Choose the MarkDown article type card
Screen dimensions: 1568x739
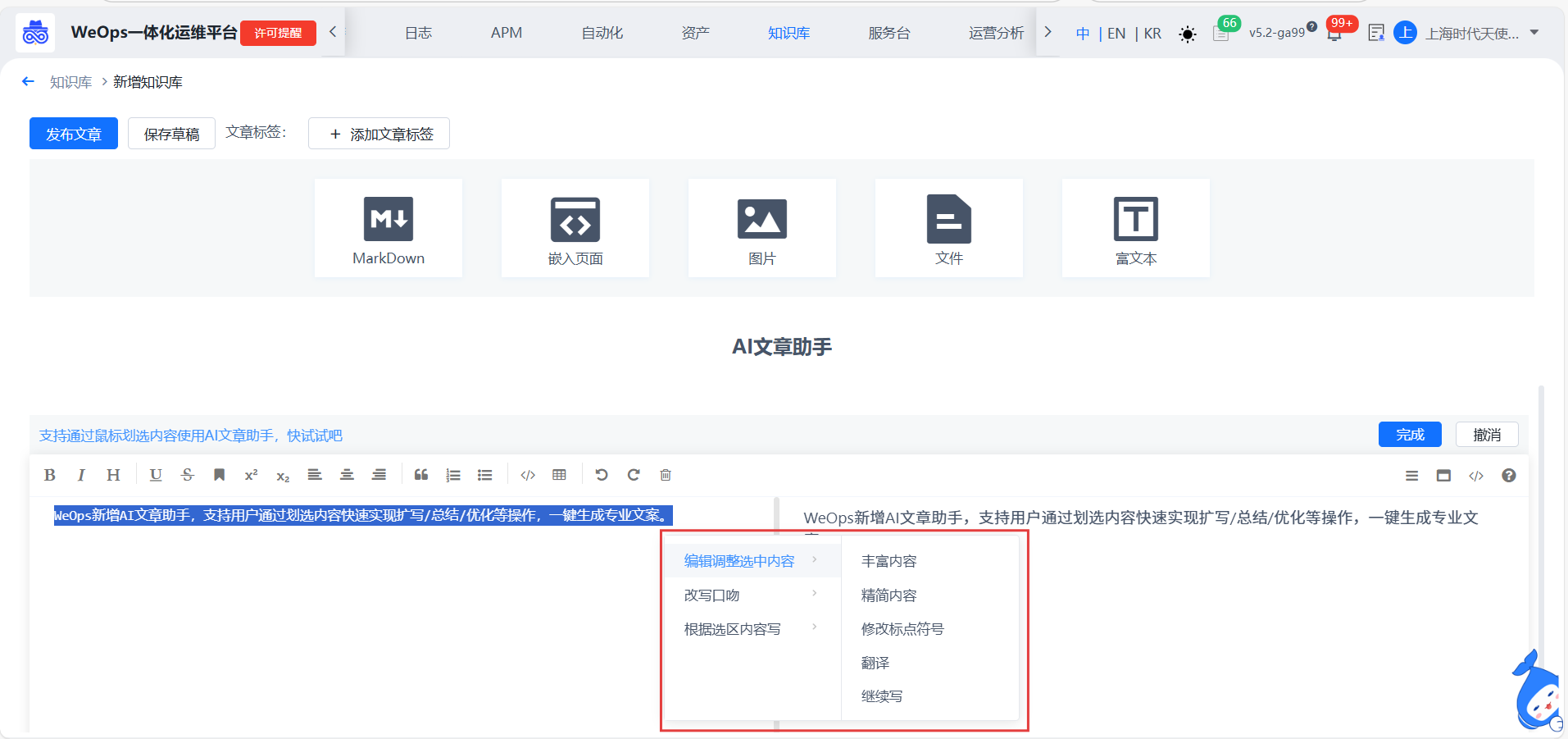click(389, 228)
